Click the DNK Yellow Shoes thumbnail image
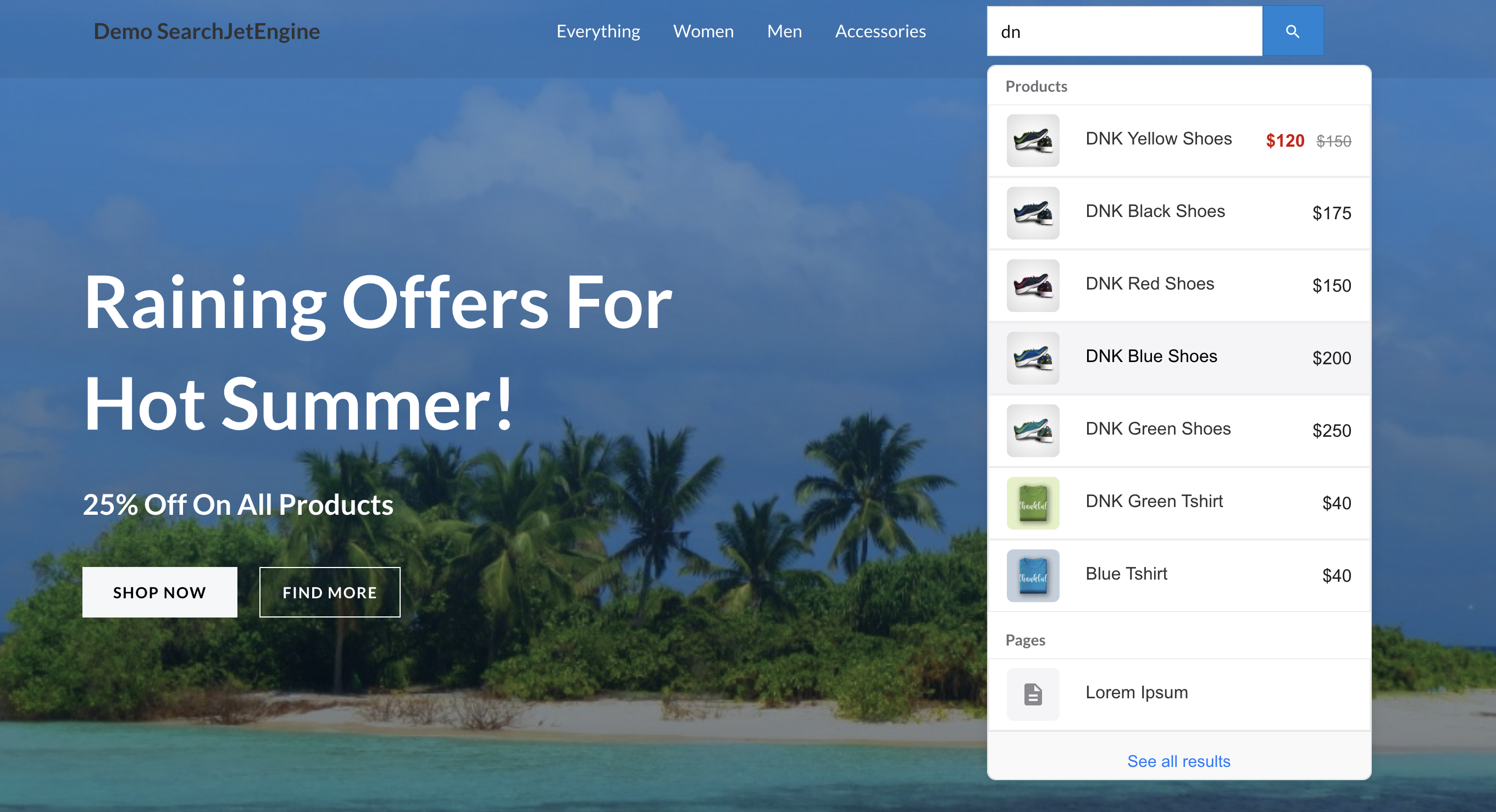Screen dimensions: 1496x812 [x=1033, y=141]
